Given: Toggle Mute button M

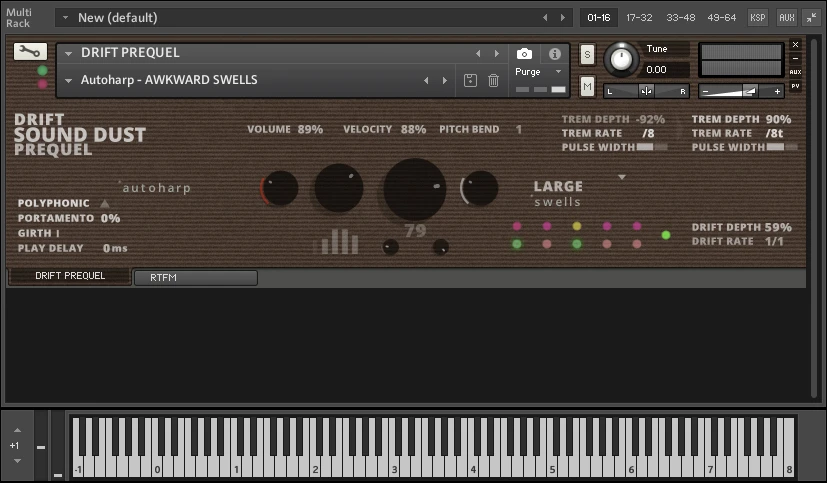Looking at the screenshot, I should click(587, 86).
